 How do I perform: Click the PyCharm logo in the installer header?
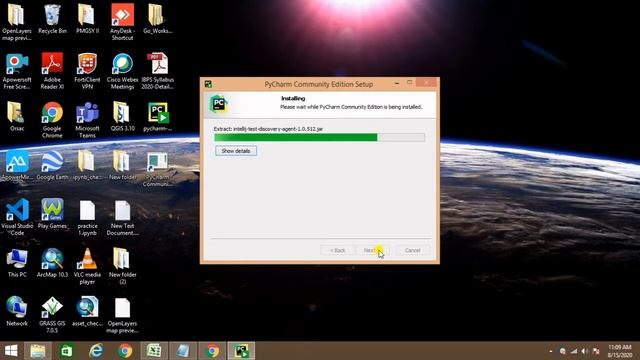218,104
